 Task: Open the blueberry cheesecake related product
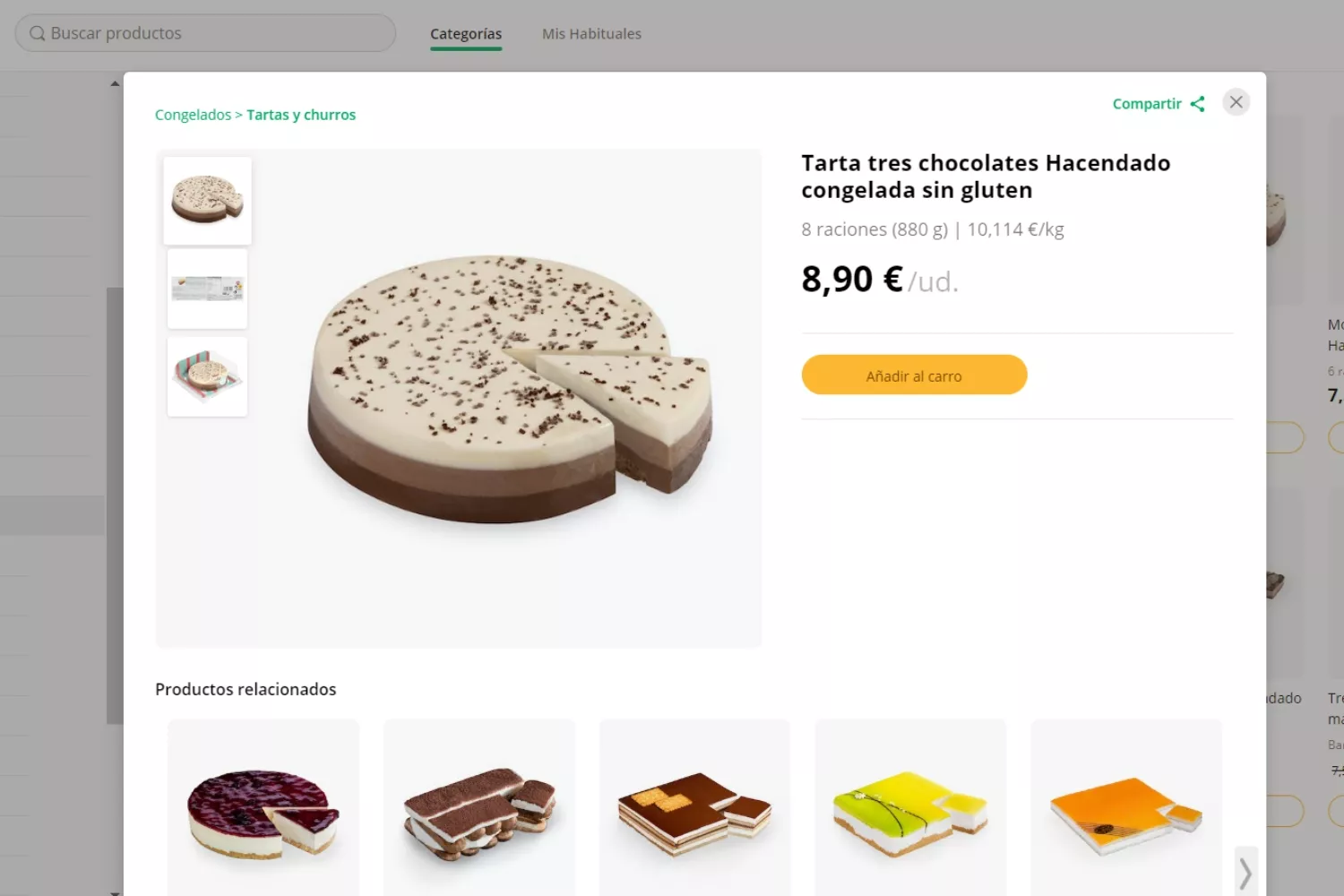pos(263,811)
